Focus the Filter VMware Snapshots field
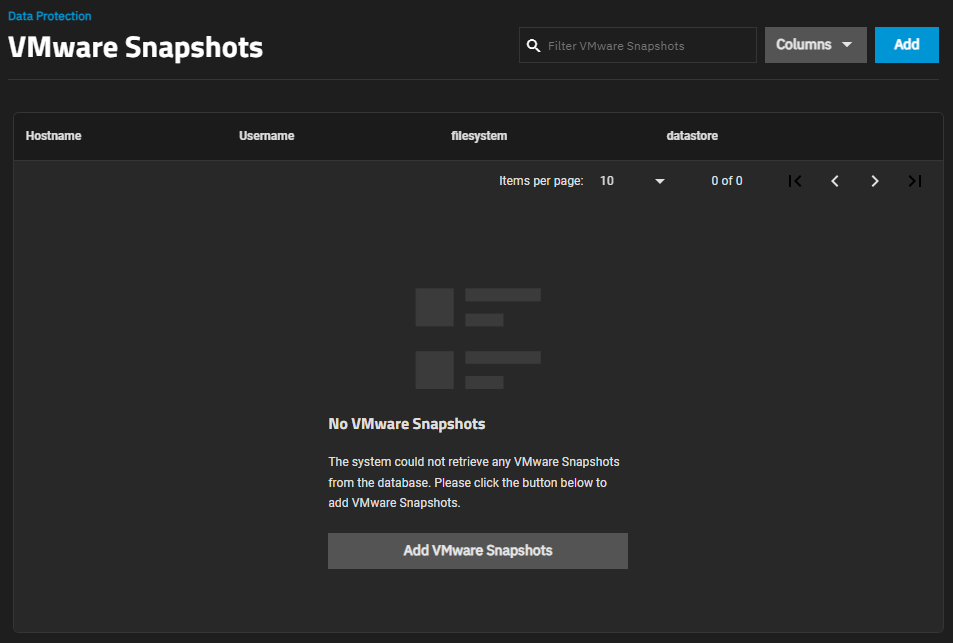 (638, 45)
